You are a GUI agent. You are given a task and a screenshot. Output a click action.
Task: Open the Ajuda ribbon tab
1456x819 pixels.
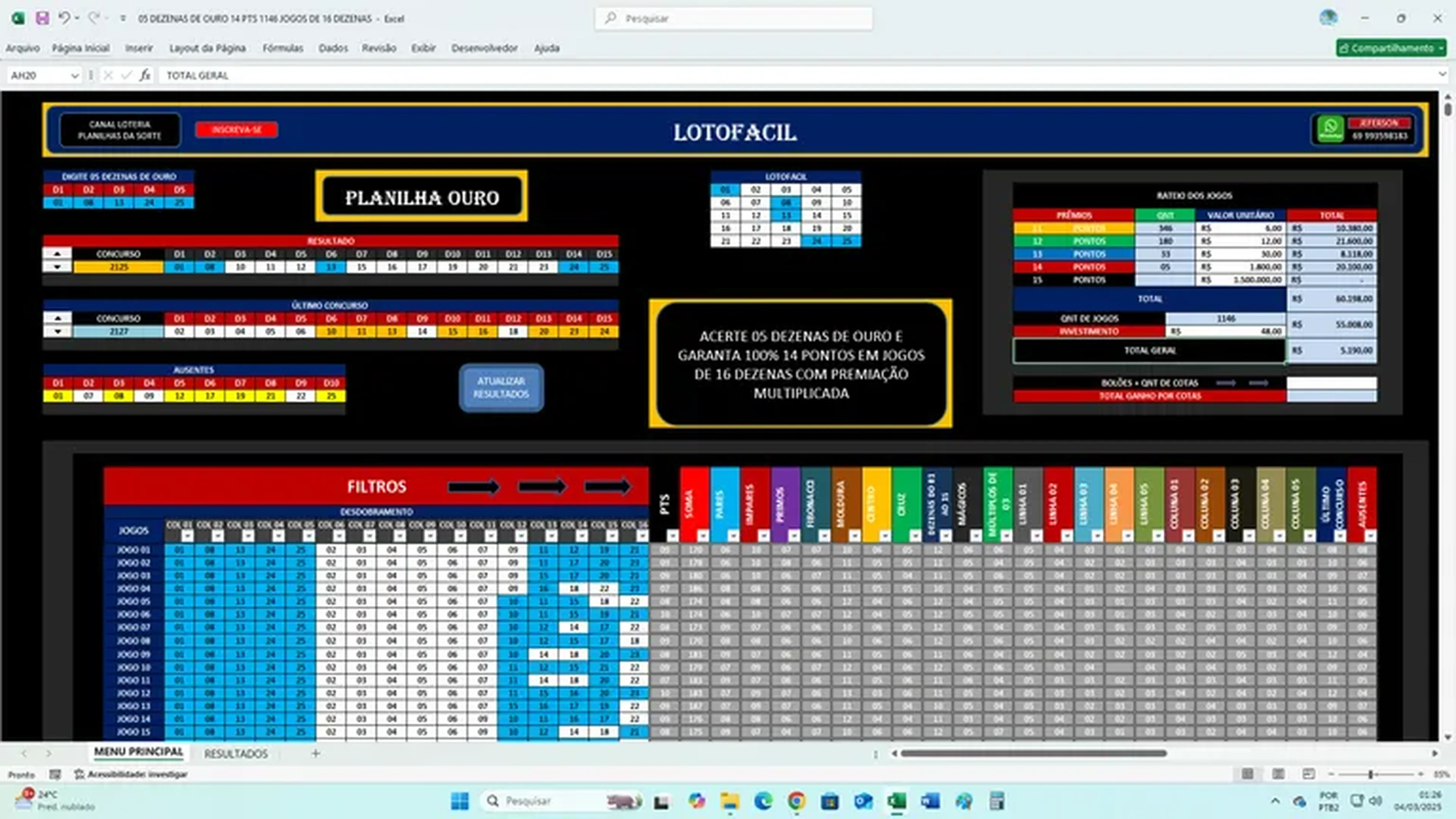[x=546, y=48]
